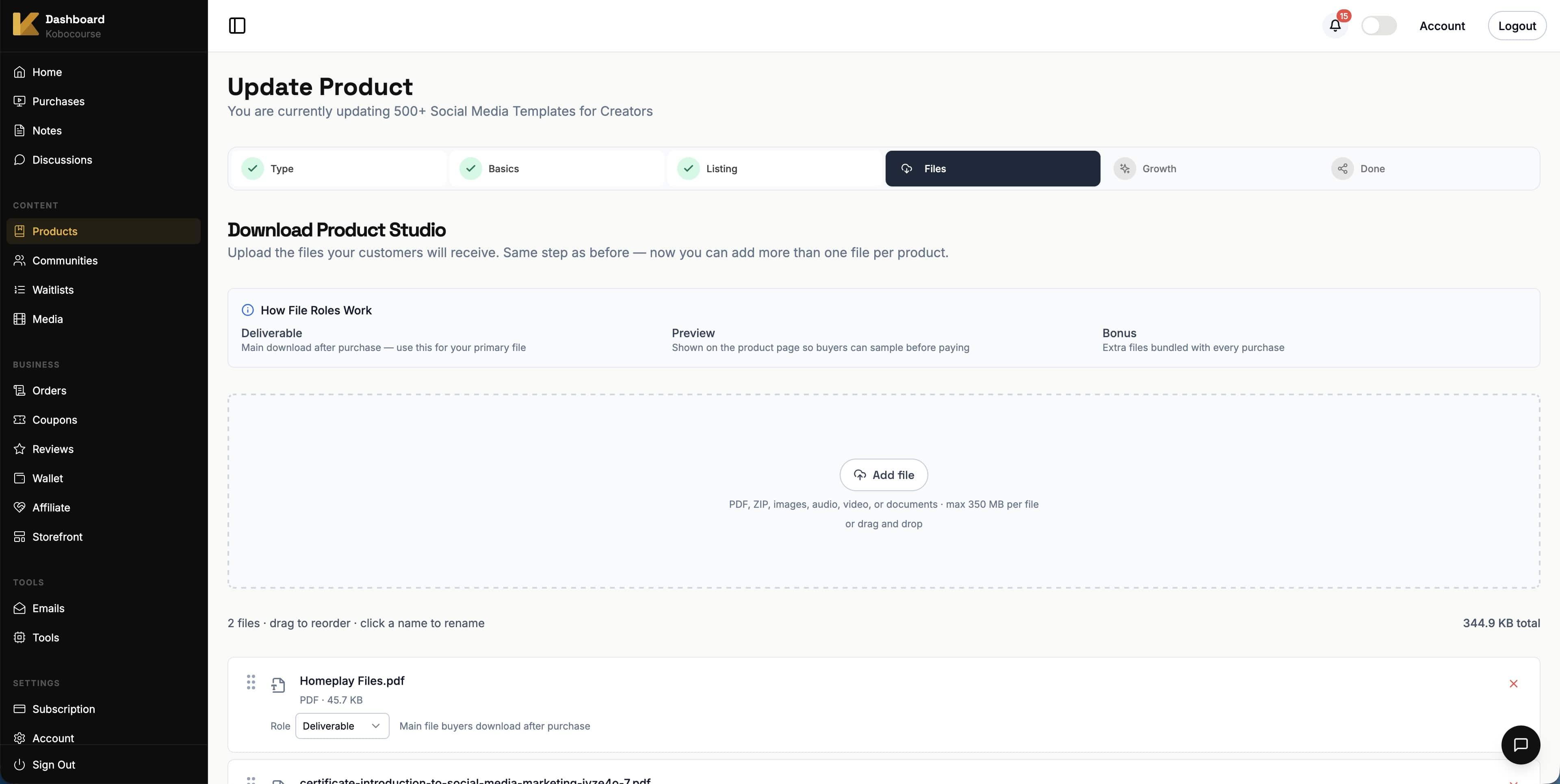The height and width of the screenshot is (784, 1560).
Task: Click the Discussions bubble icon
Action: click(x=19, y=160)
